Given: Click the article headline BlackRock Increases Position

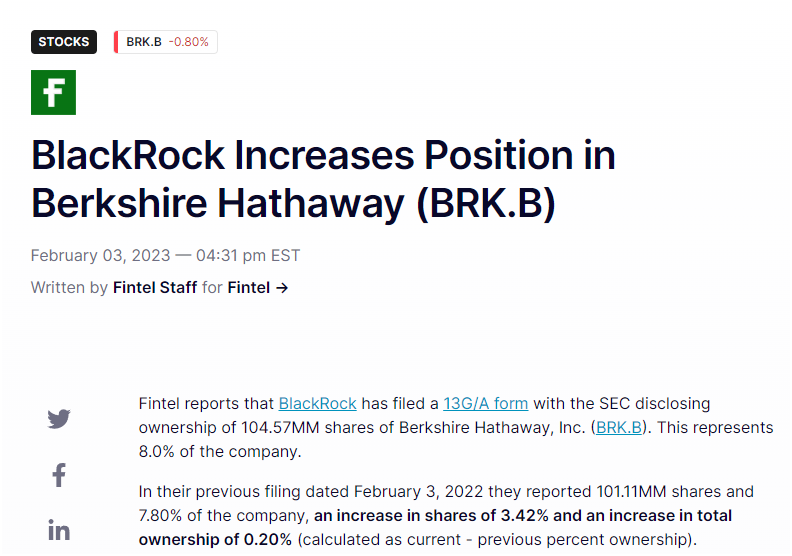Looking at the screenshot, I should pos(323,179).
